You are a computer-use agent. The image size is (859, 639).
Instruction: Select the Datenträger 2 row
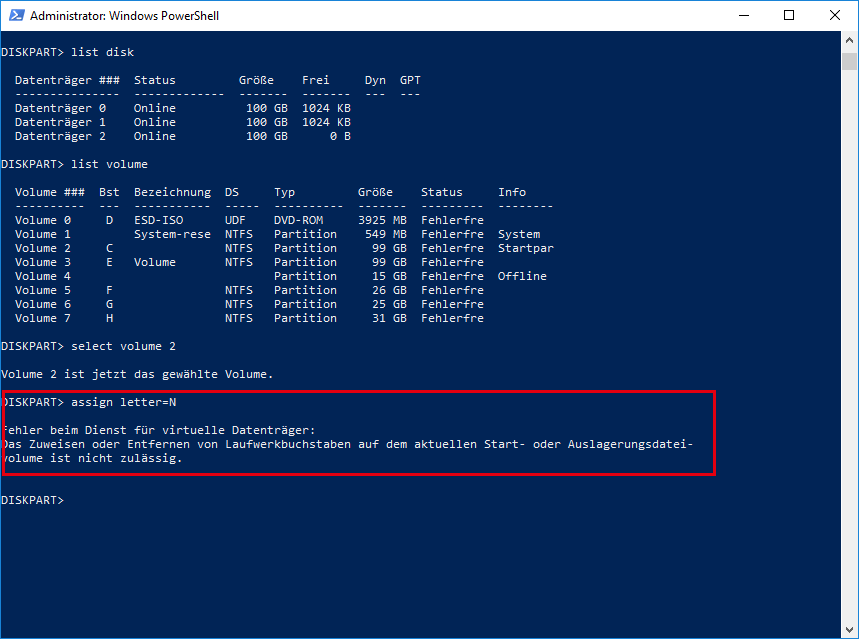click(x=182, y=136)
